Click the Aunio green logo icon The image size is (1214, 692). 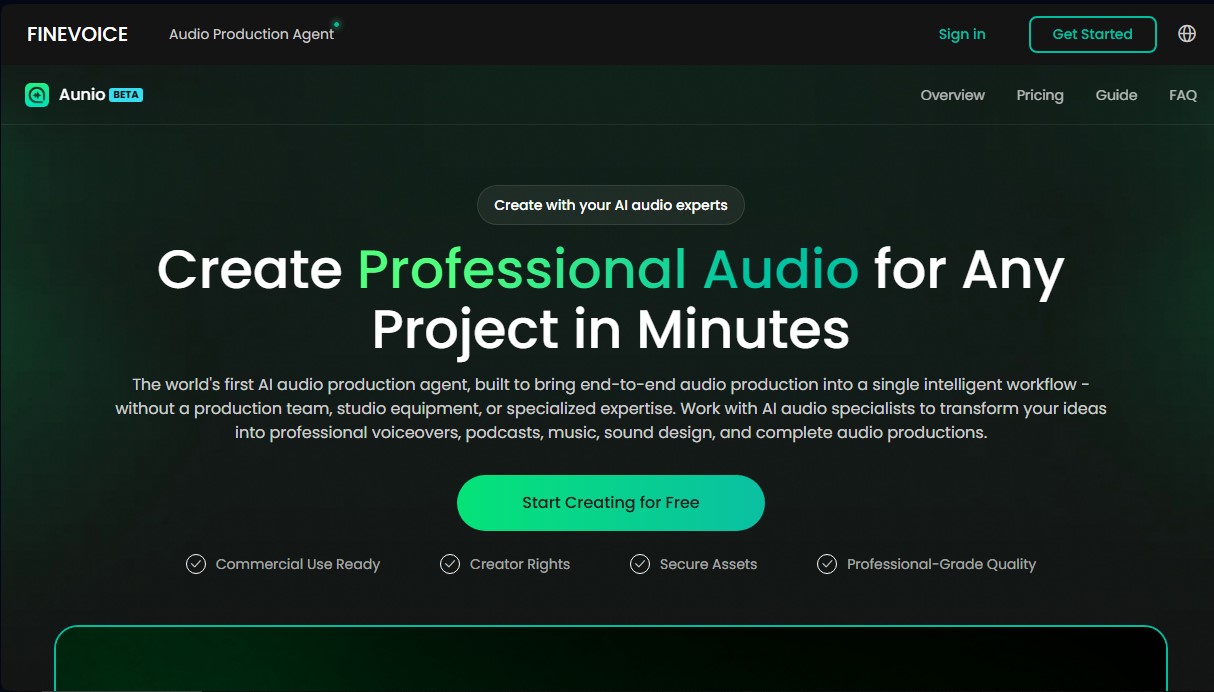point(37,95)
